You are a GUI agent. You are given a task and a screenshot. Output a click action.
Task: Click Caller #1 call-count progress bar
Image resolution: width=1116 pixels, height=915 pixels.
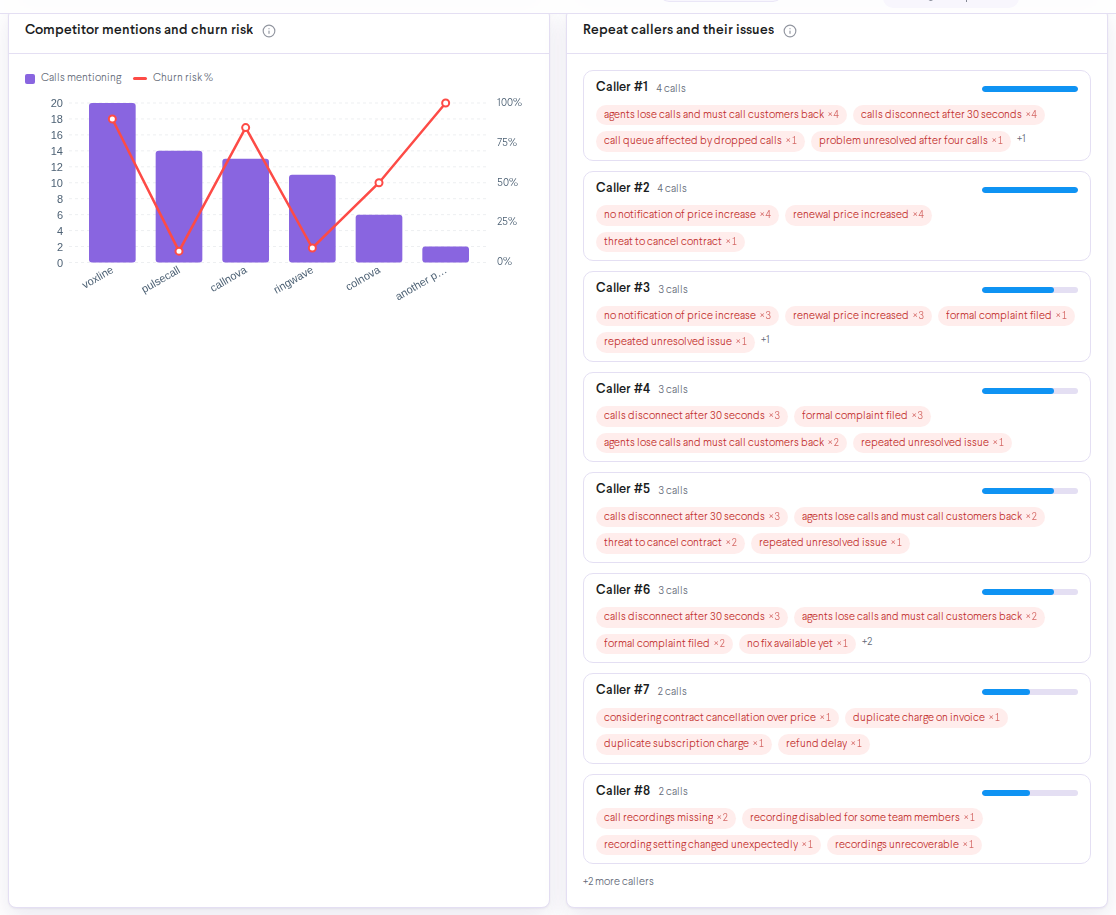pos(1030,89)
